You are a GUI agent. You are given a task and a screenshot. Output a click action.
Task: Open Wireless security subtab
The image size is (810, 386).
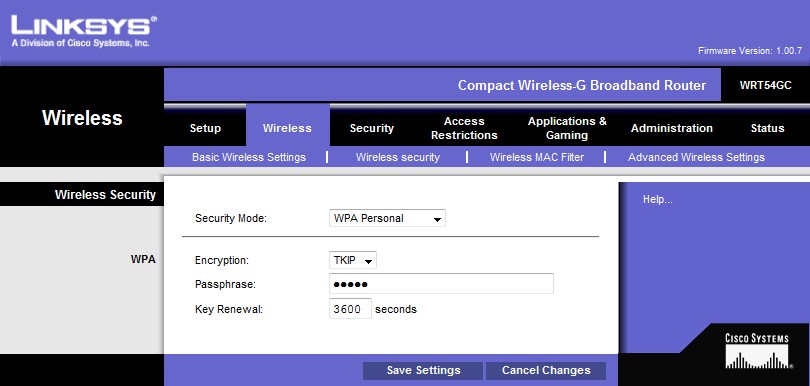398,157
